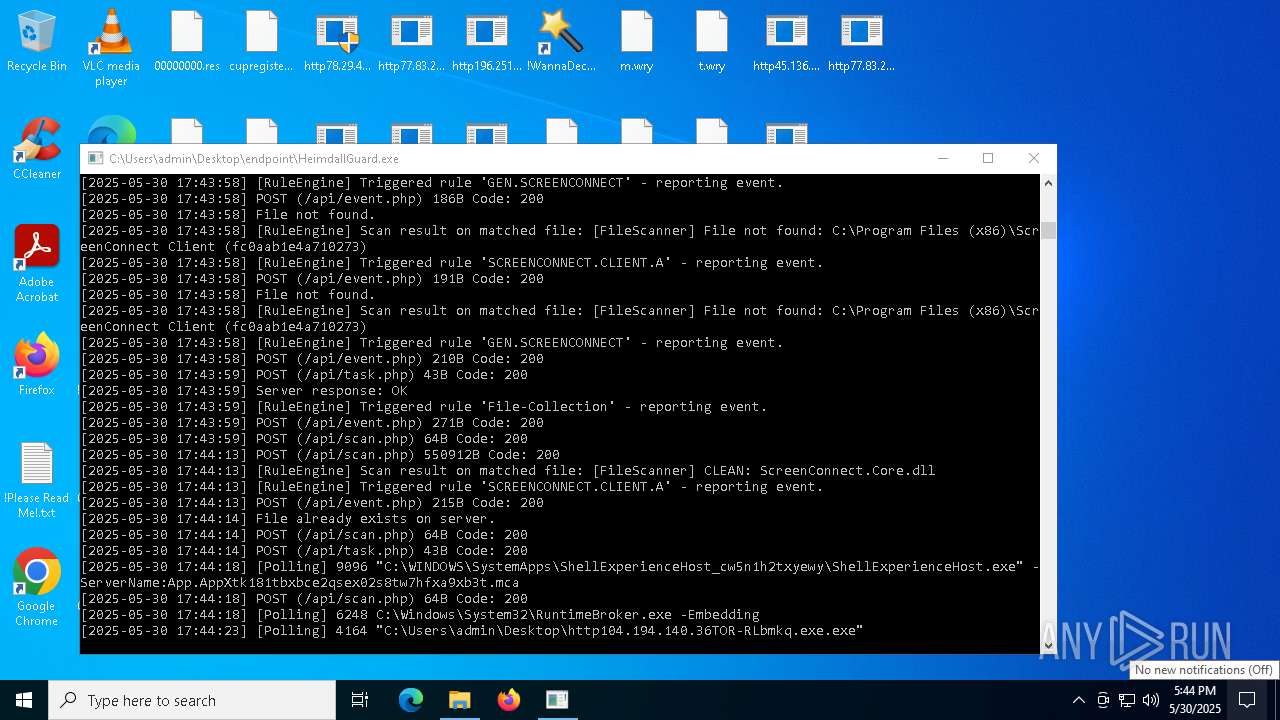Click the "Triggered rule 'File-Collection'" log line

click(x=424, y=407)
